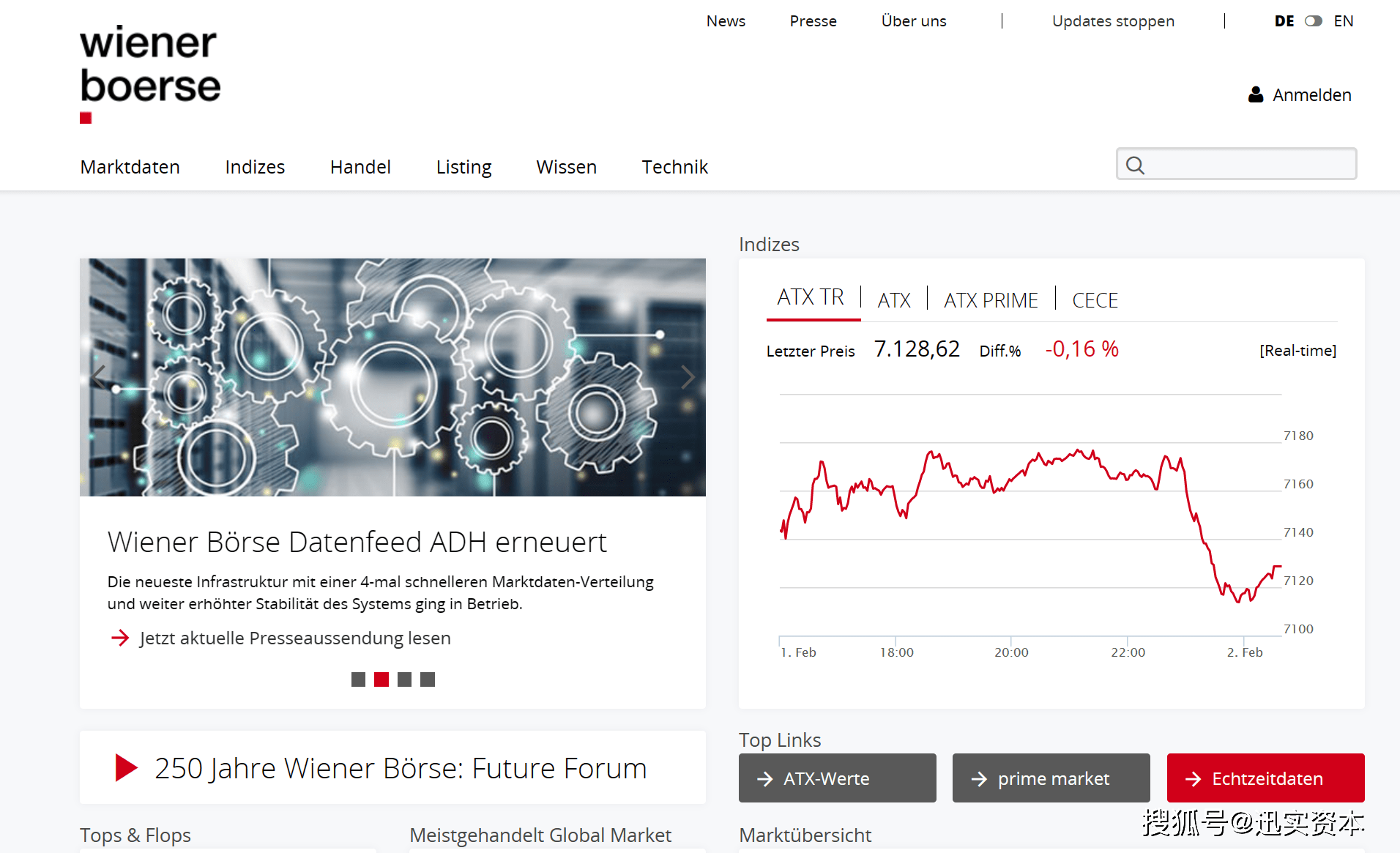Click the search input field
The width and height of the screenshot is (1400, 853).
point(1236,164)
